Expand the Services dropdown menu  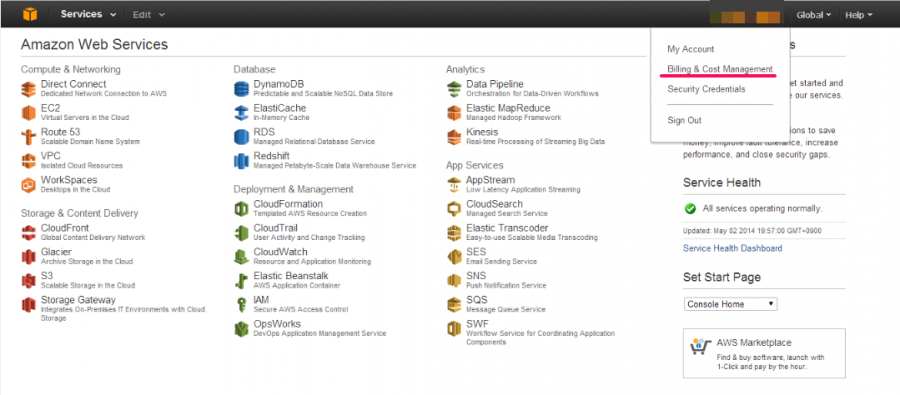pos(88,14)
